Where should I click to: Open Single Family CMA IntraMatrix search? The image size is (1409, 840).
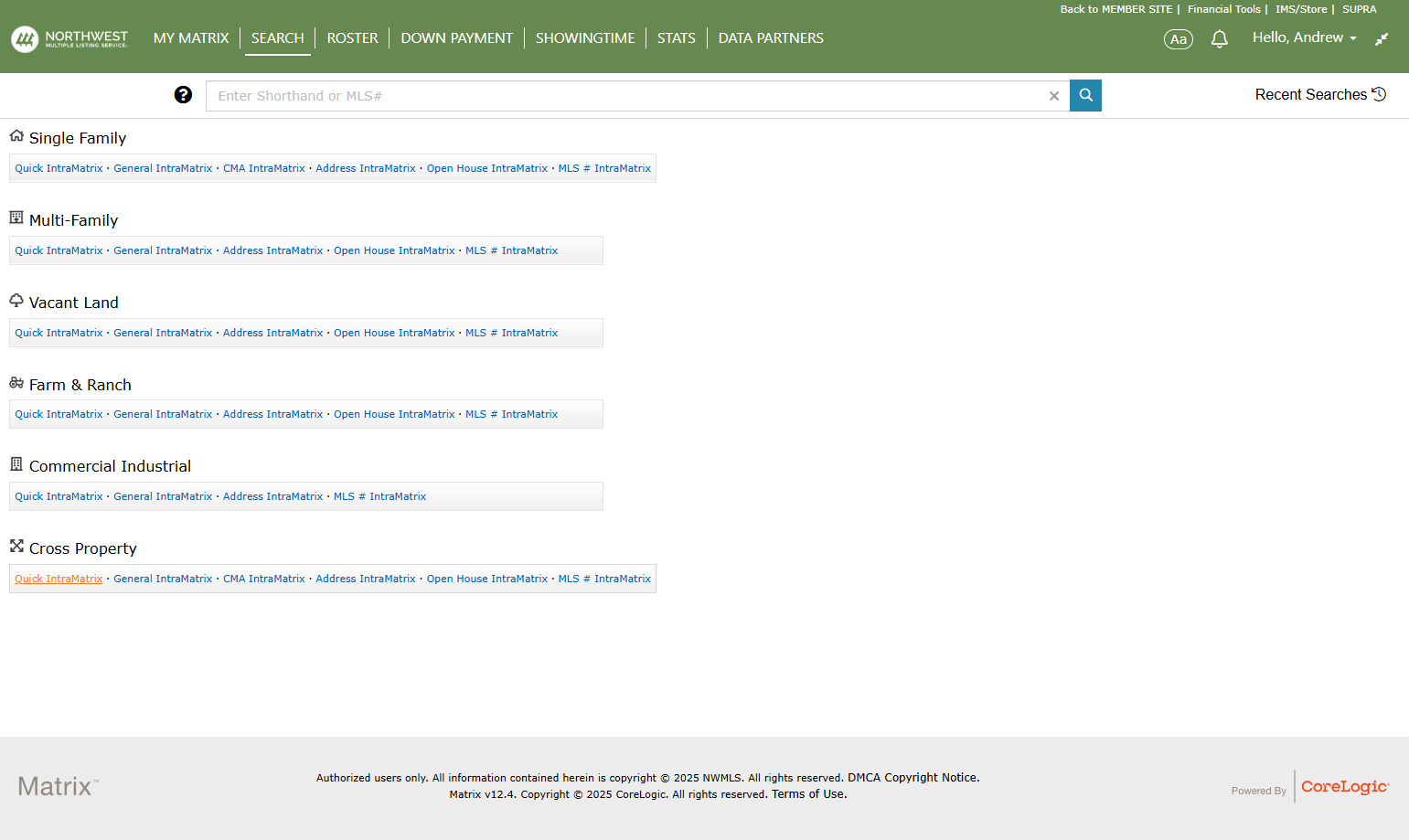point(264,168)
